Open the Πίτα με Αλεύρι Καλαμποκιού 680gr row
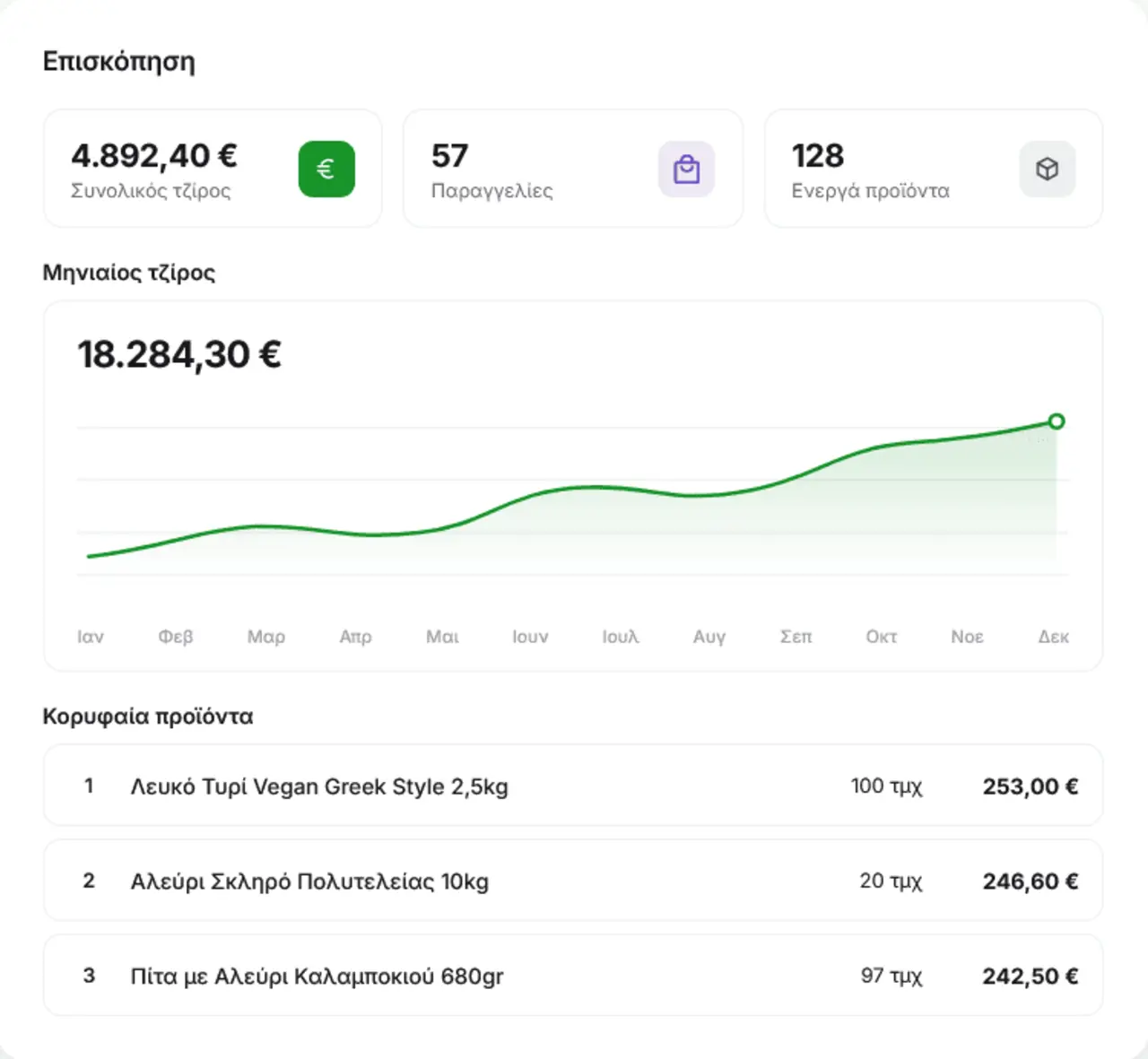Viewport: 1148px width, 1059px height. 573,976
